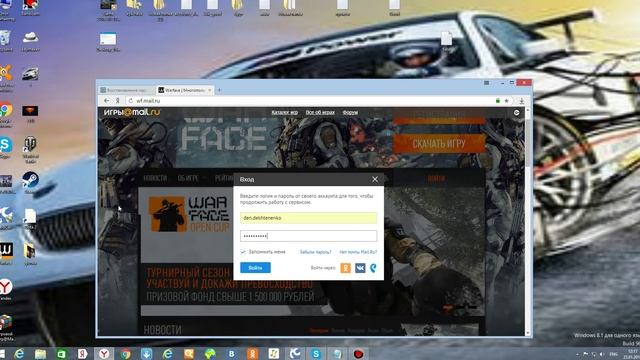Image resolution: width=640 pixels, height=360 pixels.
Task: Open the Форум link in the header
Action: pyautogui.click(x=350, y=112)
